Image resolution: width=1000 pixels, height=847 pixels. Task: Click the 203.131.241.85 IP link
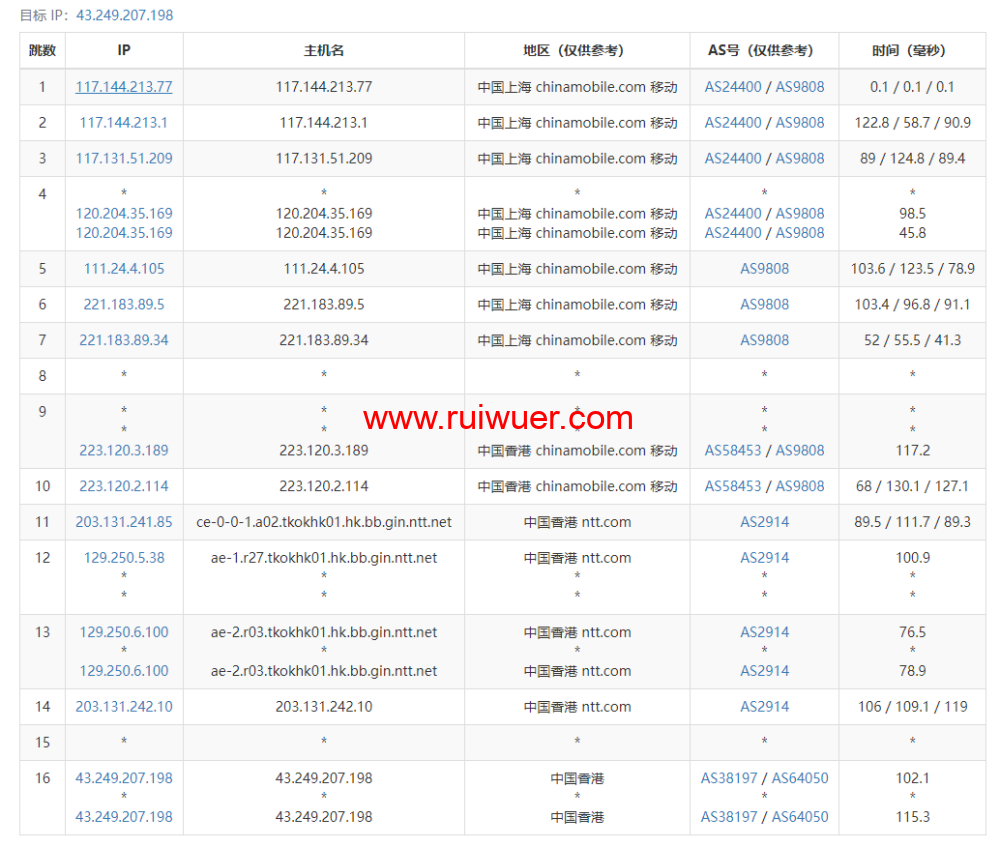(x=123, y=522)
